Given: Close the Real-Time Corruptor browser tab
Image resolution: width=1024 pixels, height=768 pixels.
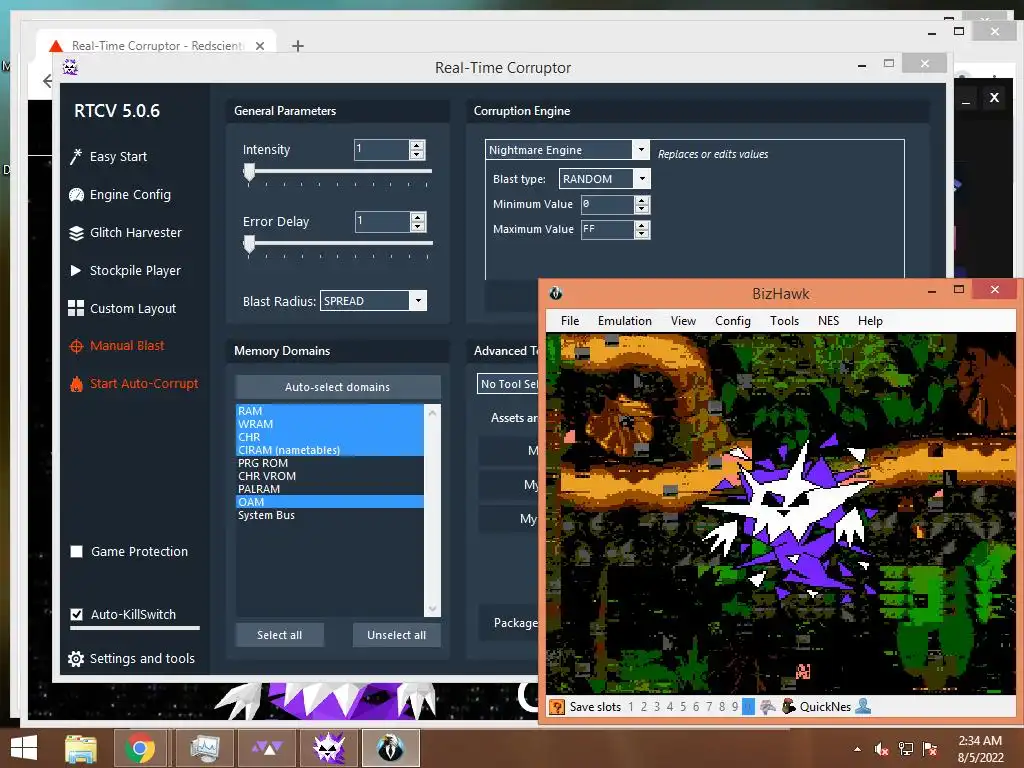Looking at the screenshot, I should pyautogui.click(x=260, y=46).
